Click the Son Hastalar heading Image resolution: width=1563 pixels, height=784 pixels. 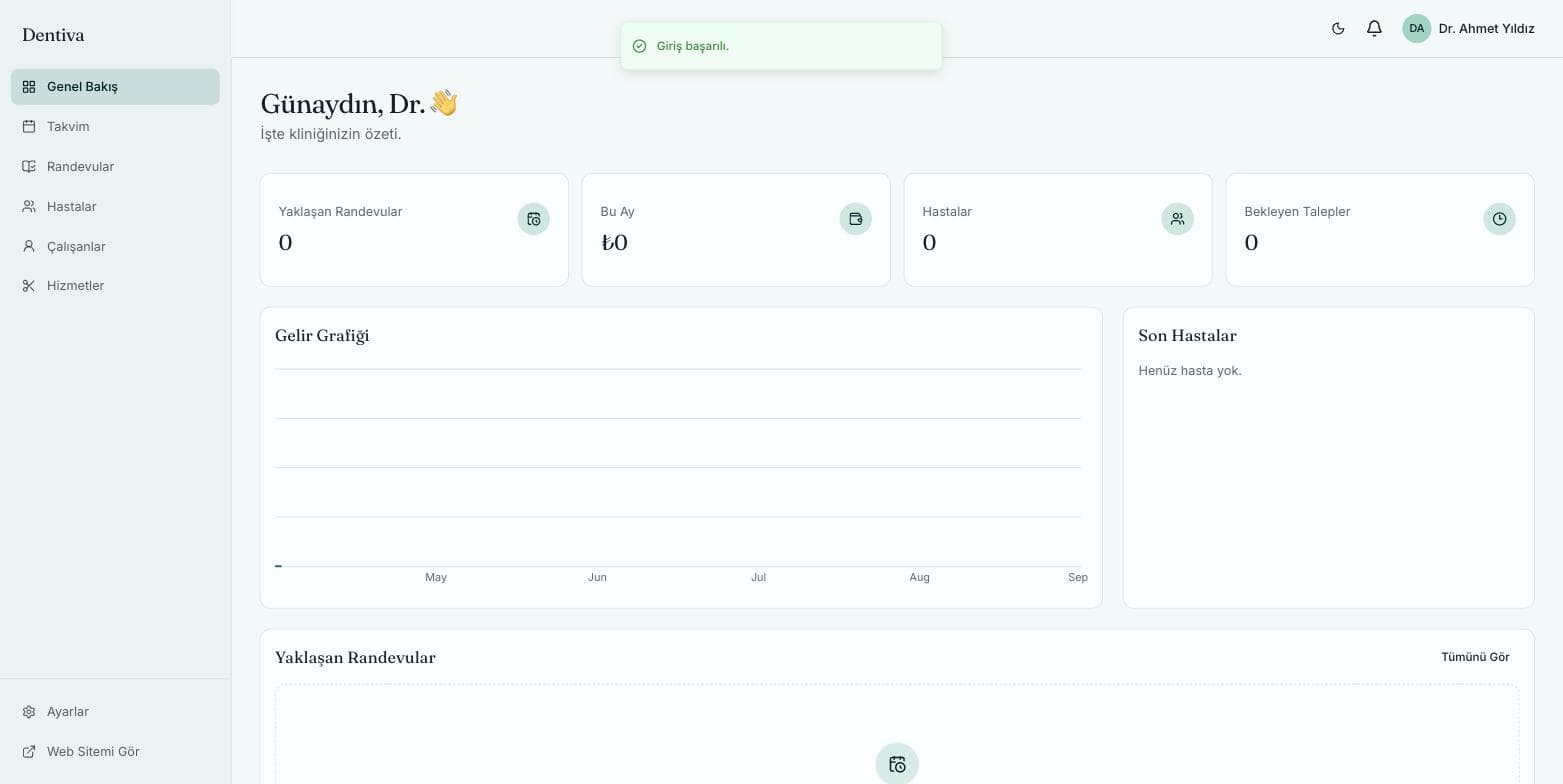point(1188,336)
